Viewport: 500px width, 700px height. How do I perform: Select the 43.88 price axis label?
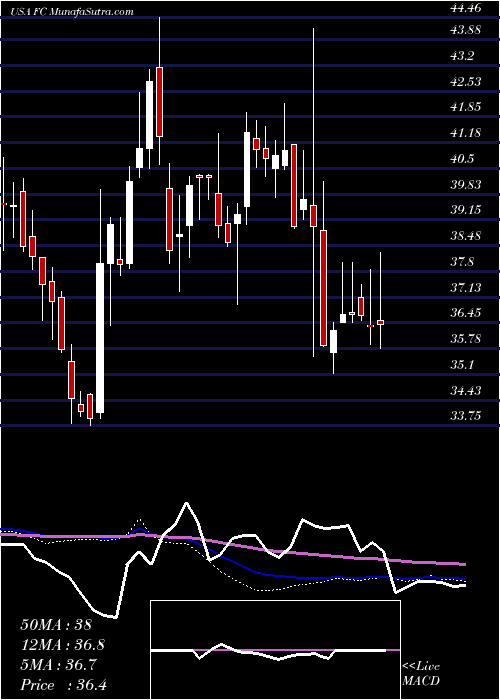467,30
